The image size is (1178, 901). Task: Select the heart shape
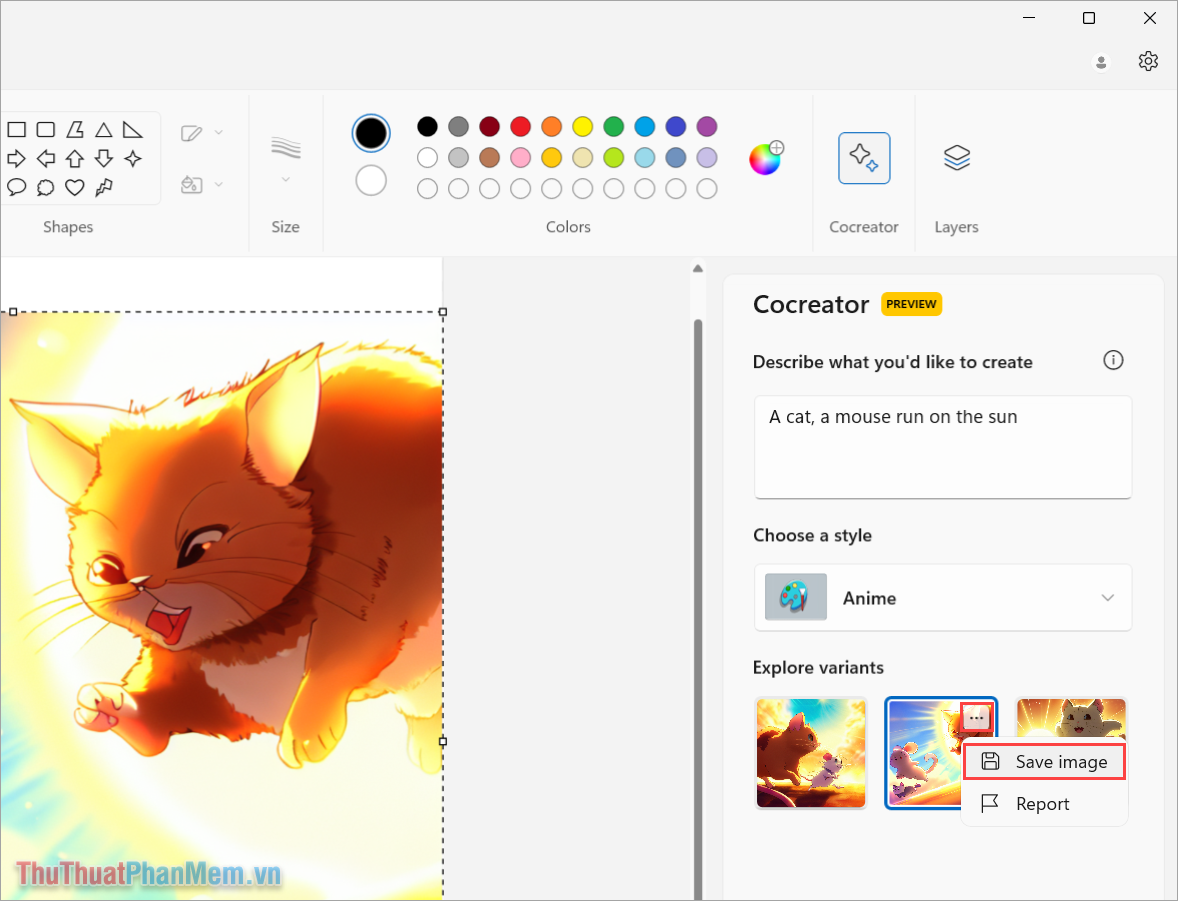[x=74, y=187]
